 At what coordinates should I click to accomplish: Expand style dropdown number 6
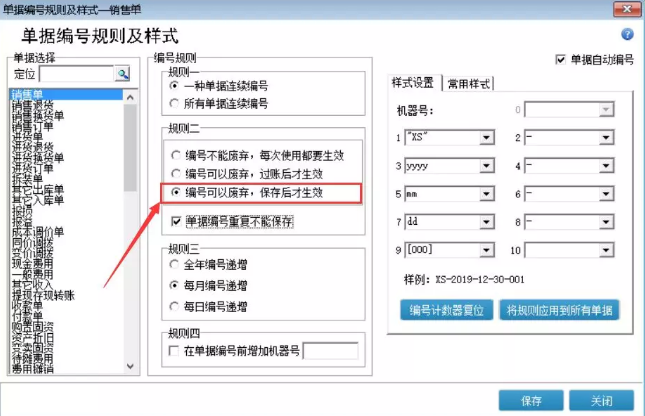pos(606,194)
